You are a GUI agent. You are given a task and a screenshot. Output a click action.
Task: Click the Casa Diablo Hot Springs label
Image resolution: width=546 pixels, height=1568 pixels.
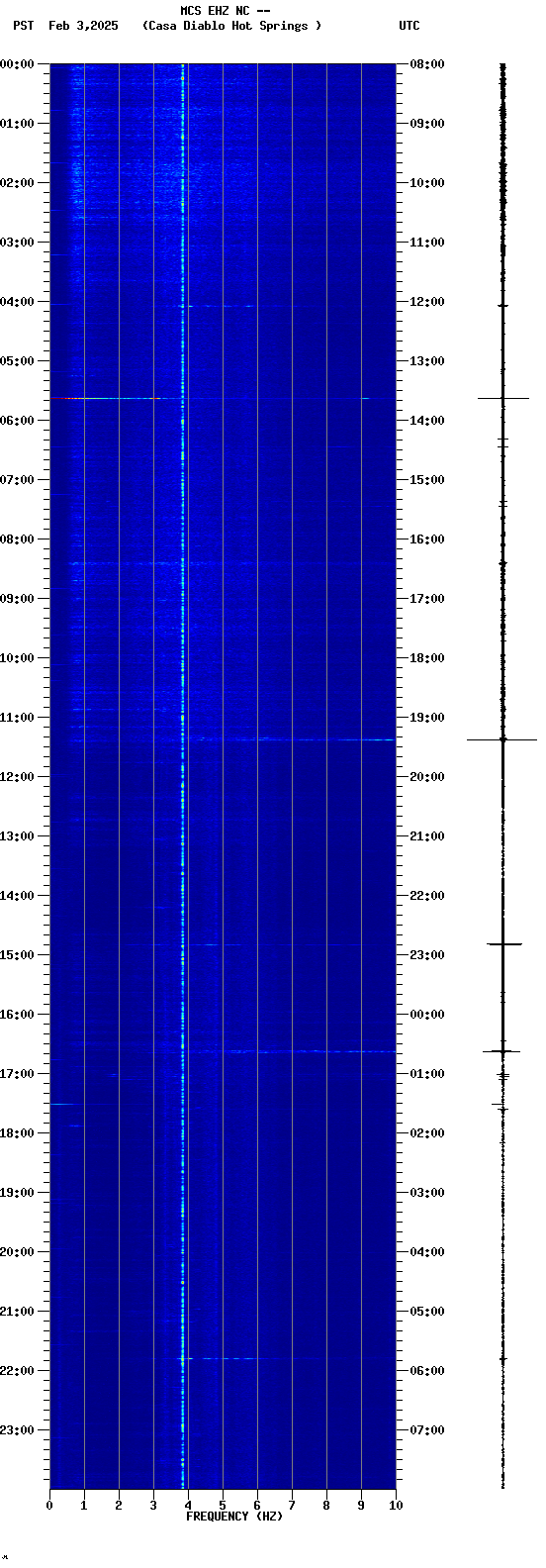click(x=232, y=26)
